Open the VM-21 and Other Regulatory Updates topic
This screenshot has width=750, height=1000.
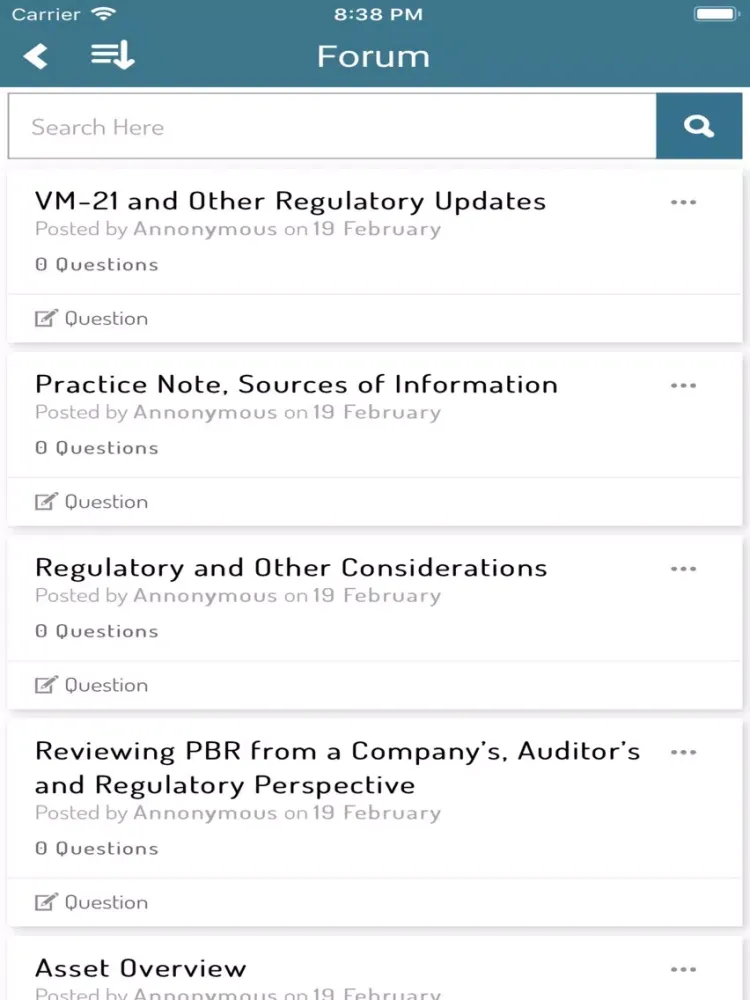click(x=290, y=201)
